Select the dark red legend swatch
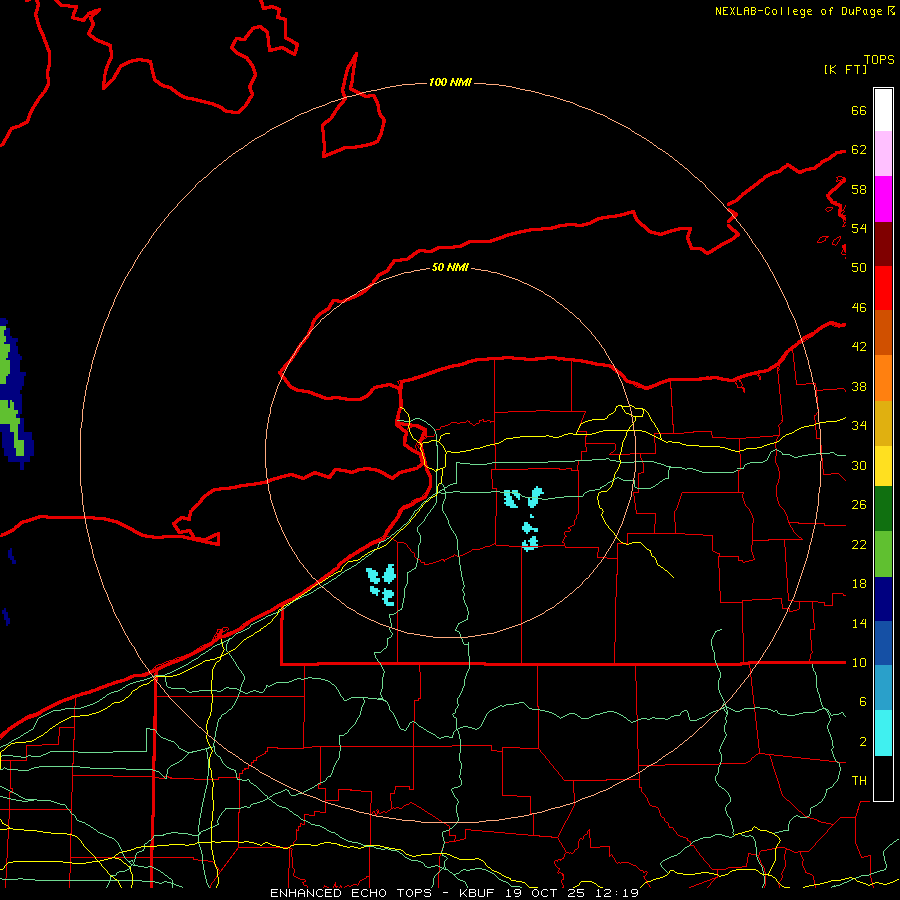 click(883, 244)
